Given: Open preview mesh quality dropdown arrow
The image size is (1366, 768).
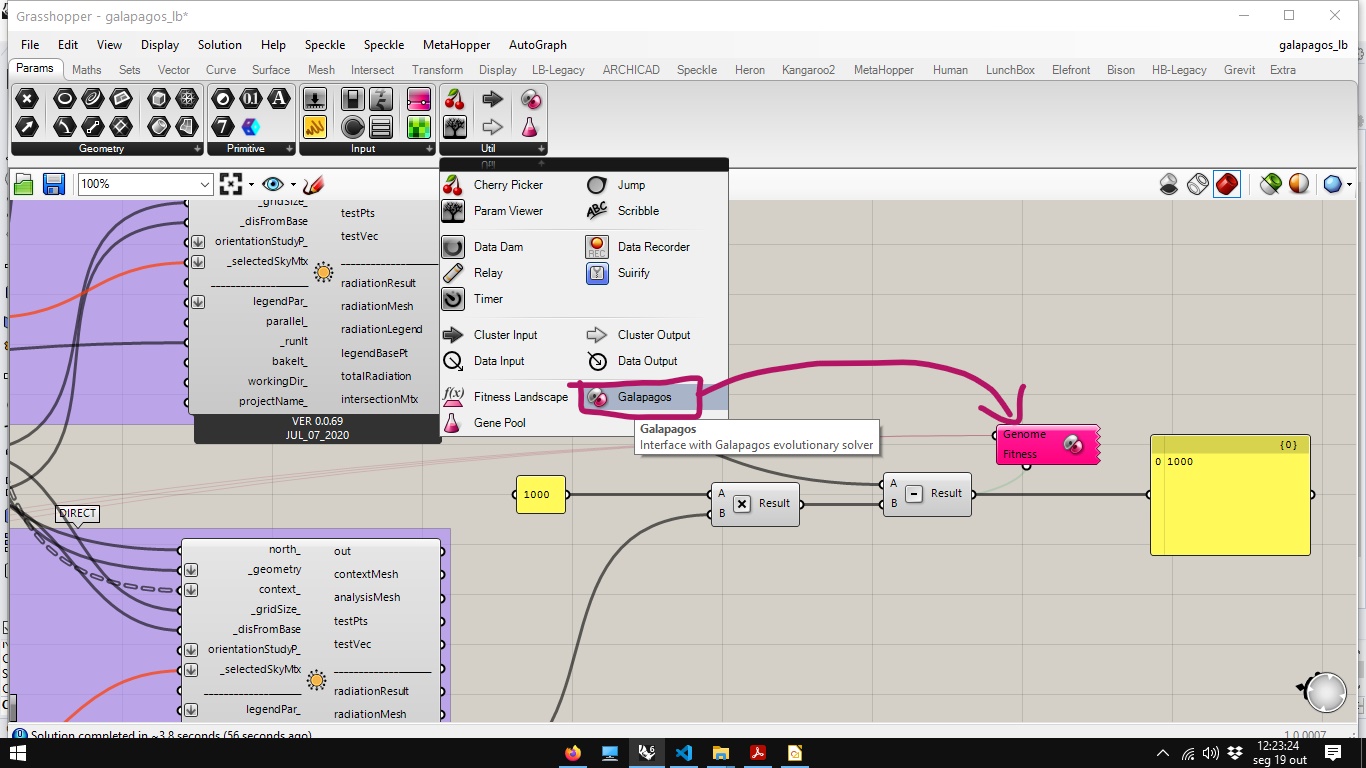Looking at the screenshot, I should 1349,185.
